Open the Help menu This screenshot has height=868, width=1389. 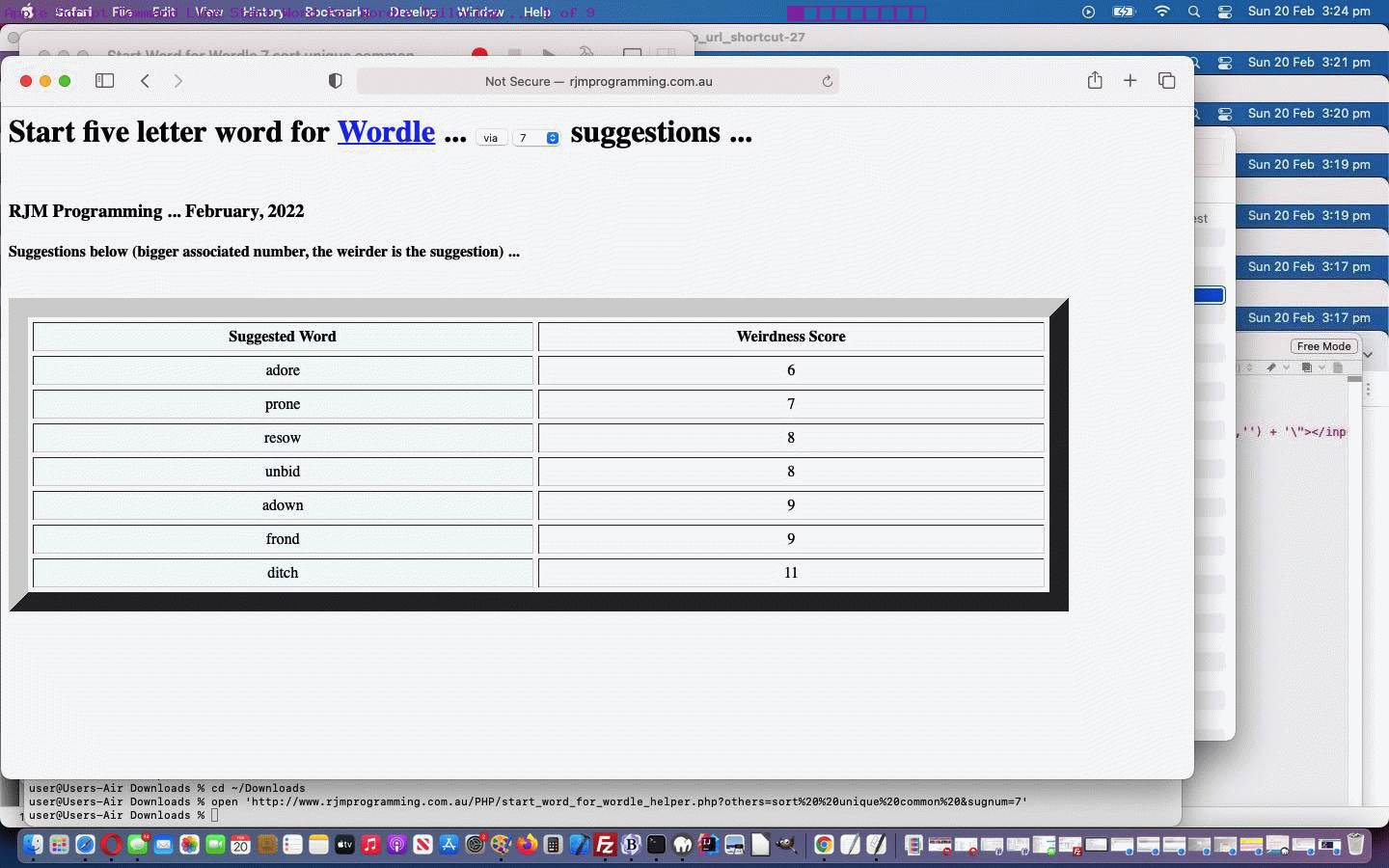point(537,12)
